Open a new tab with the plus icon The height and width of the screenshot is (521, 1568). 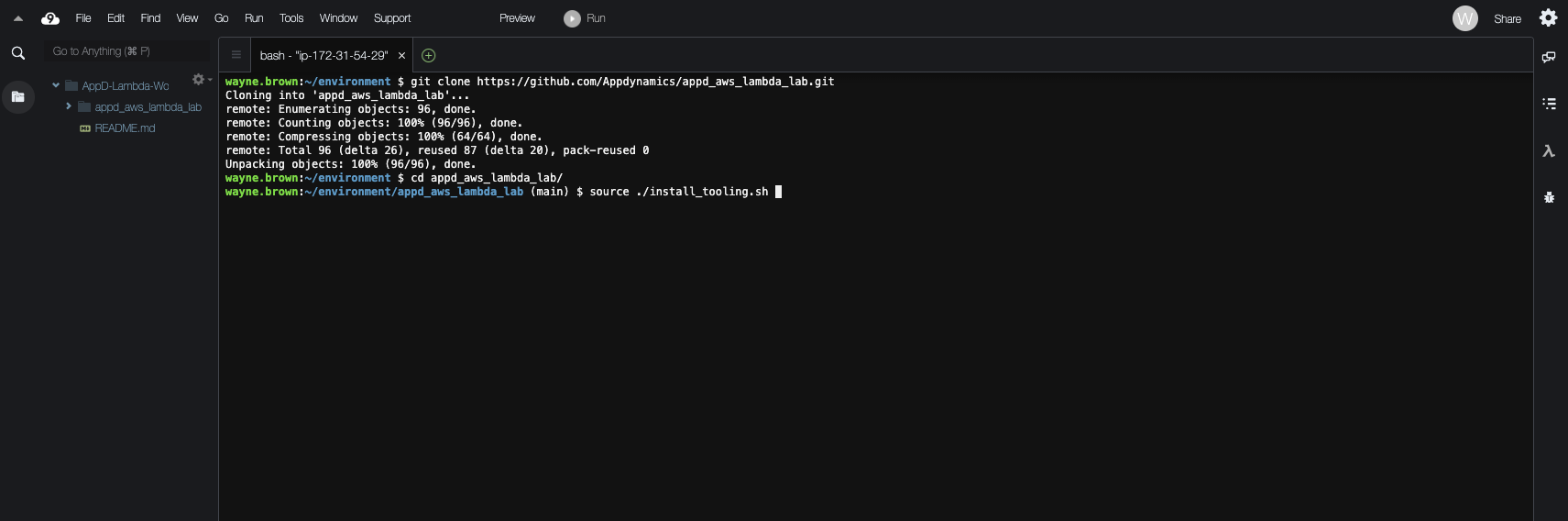pyautogui.click(x=428, y=55)
